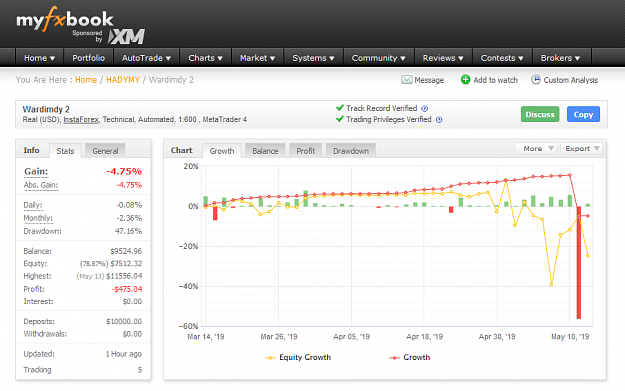Click the Wardimdy 2 account title

tap(46, 109)
